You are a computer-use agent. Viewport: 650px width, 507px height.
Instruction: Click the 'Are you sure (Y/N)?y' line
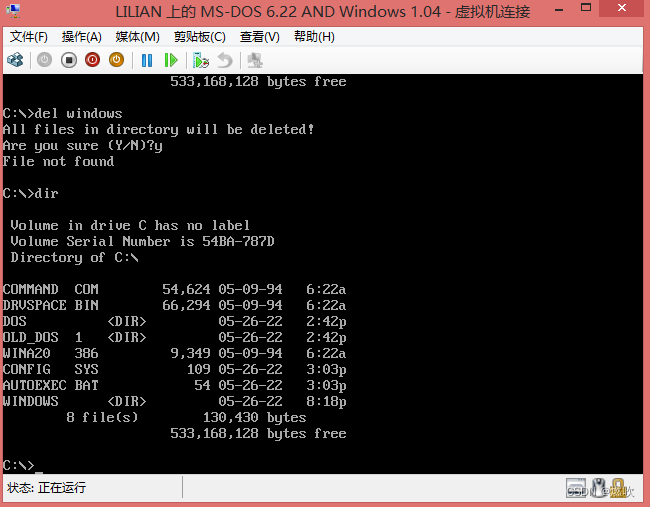coord(82,146)
